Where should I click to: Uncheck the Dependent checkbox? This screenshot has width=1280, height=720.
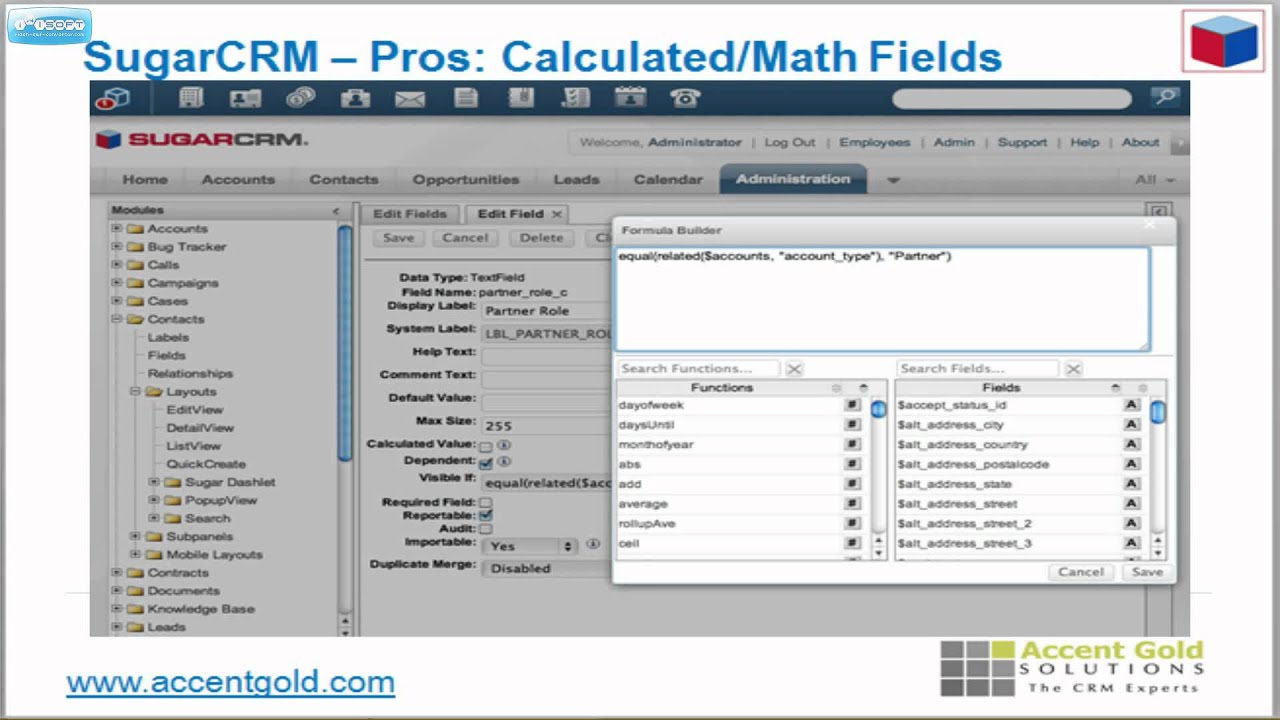click(x=486, y=463)
